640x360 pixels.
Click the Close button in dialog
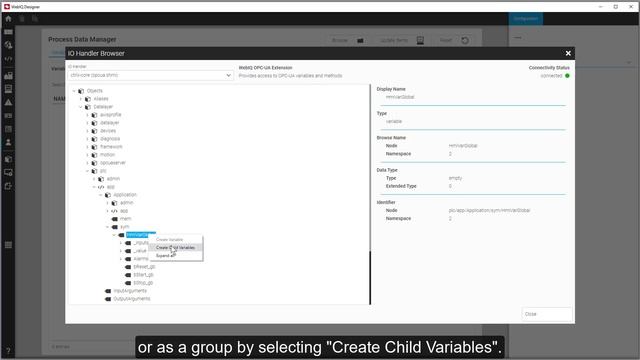[x=547, y=314]
